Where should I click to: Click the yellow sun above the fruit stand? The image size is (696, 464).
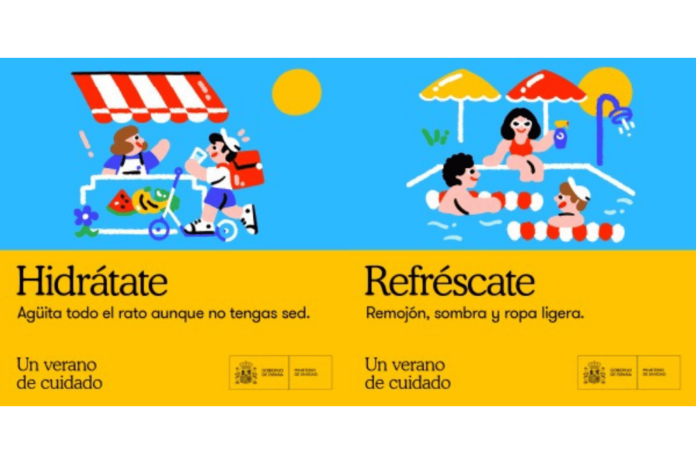pyautogui.click(x=297, y=92)
